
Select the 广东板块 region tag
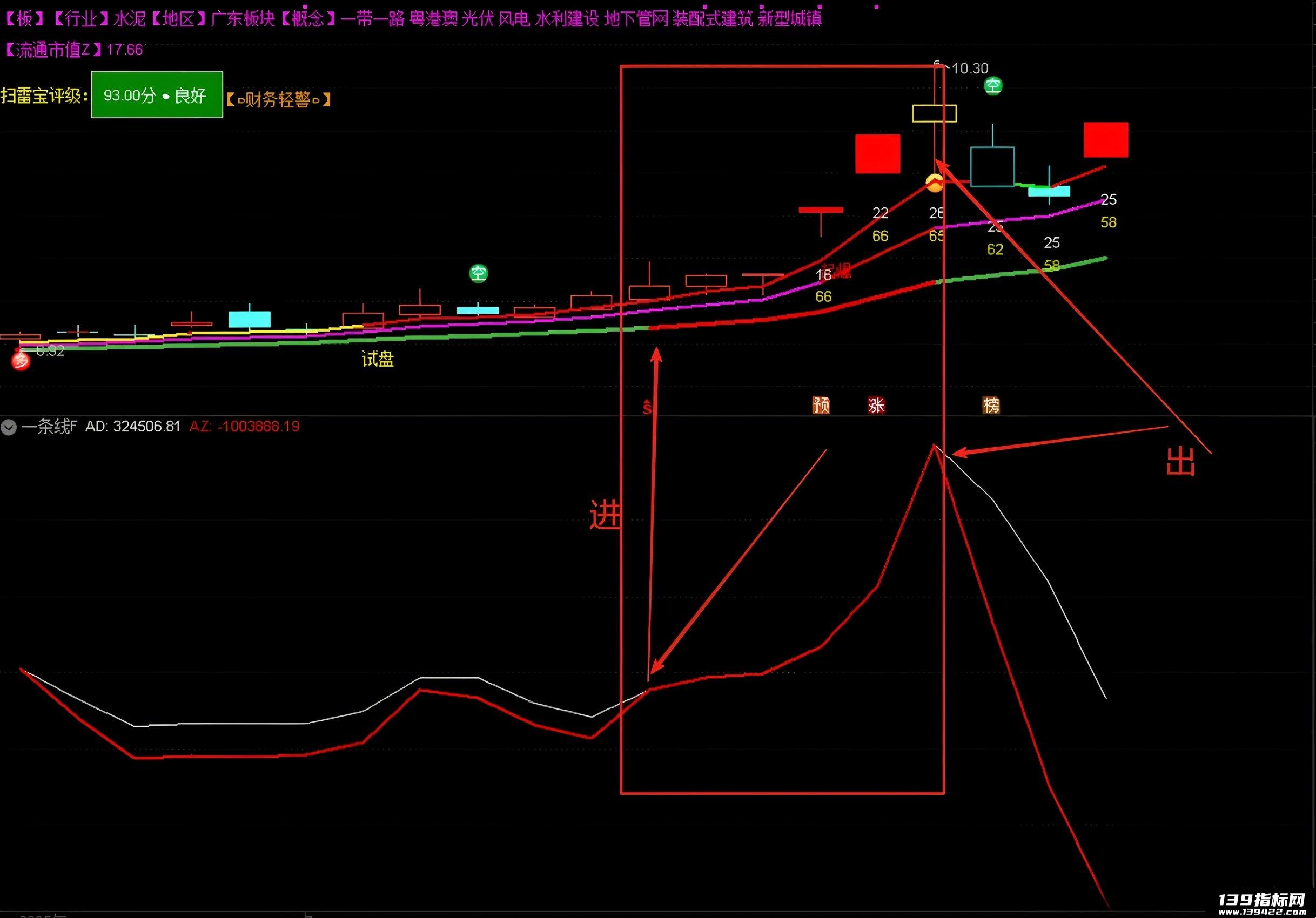(x=243, y=19)
